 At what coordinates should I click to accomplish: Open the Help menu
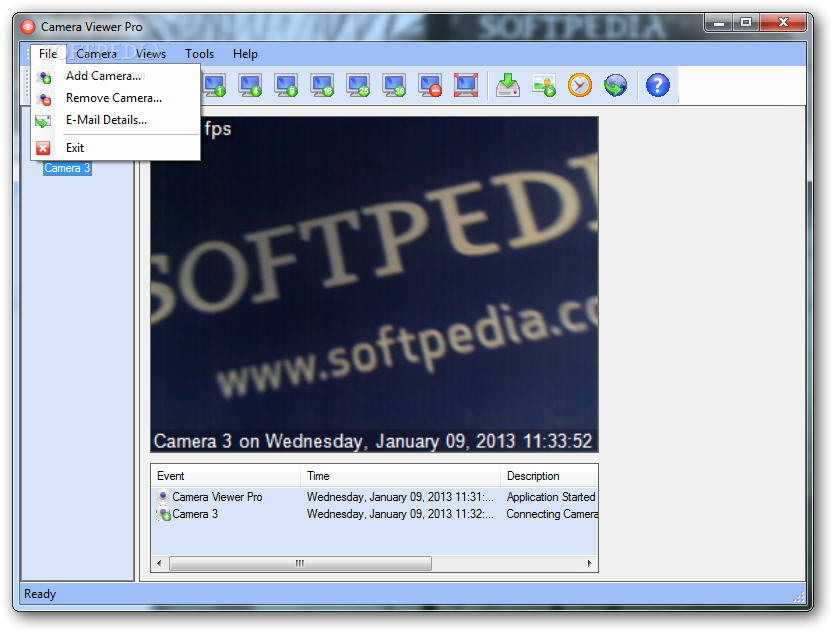click(245, 54)
